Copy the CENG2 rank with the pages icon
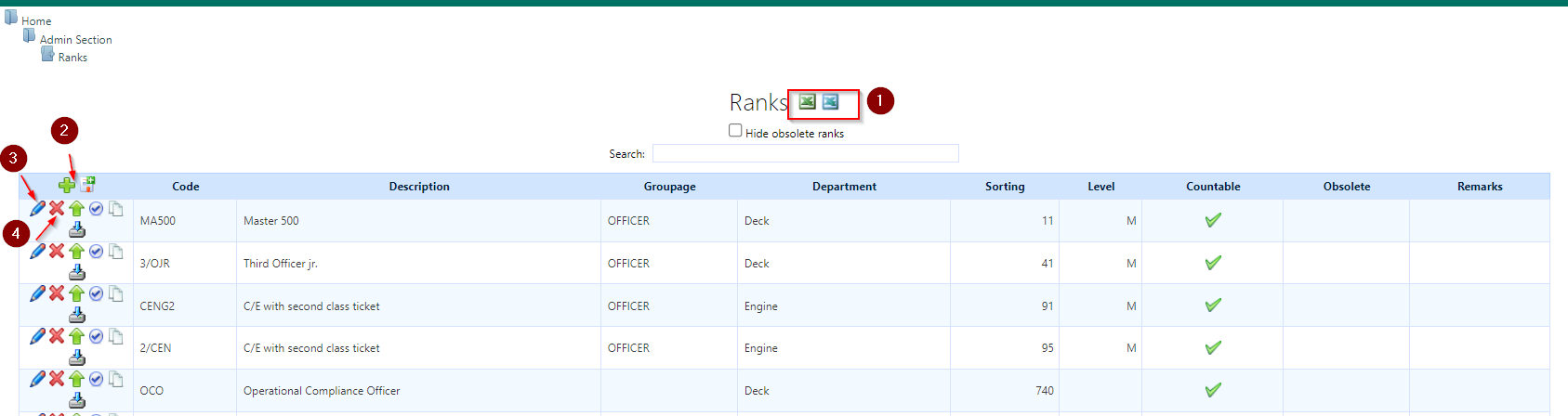The image size is (1568, 416). tap(115, 293)
